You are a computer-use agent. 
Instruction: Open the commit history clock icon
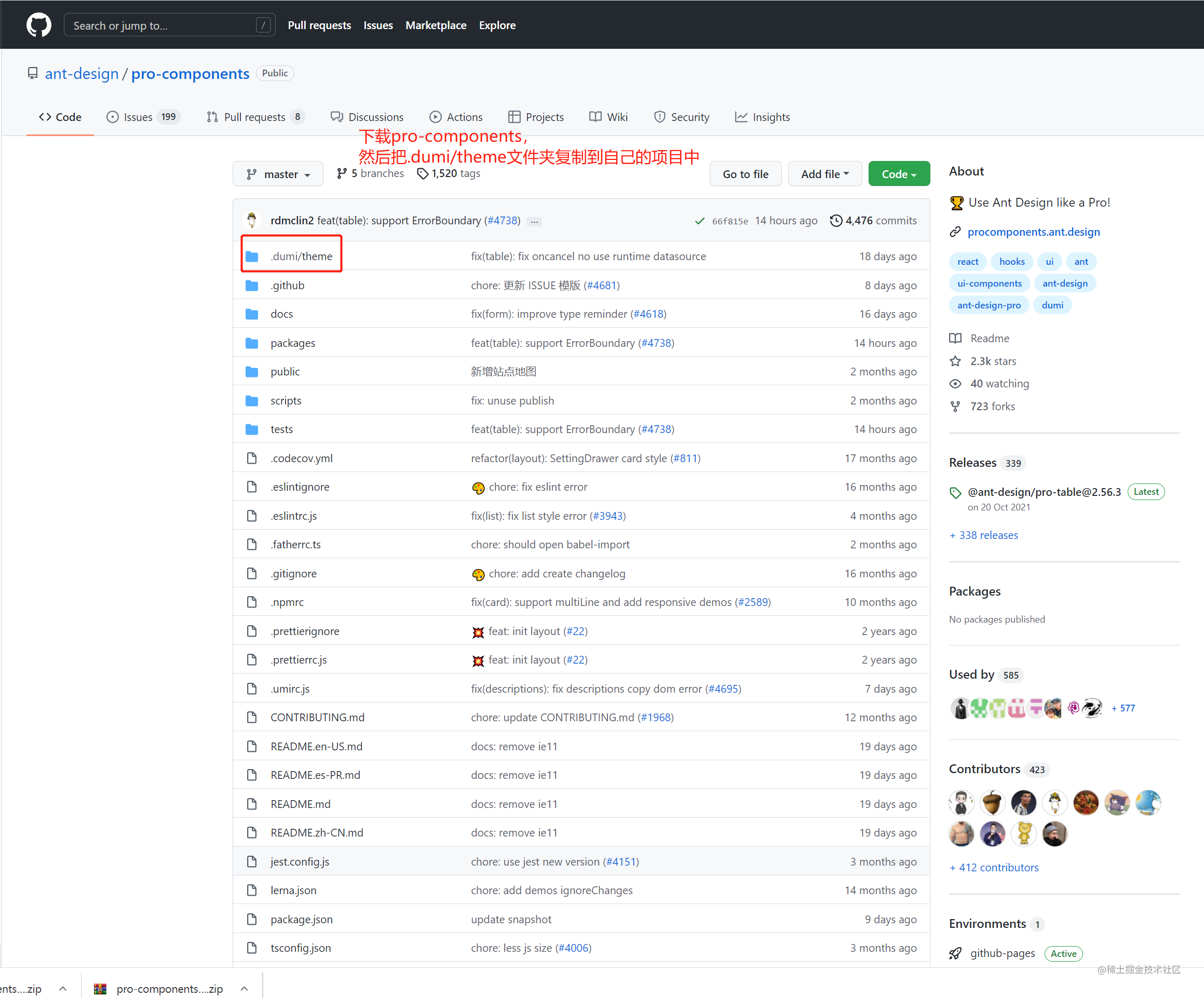(836, 220)
